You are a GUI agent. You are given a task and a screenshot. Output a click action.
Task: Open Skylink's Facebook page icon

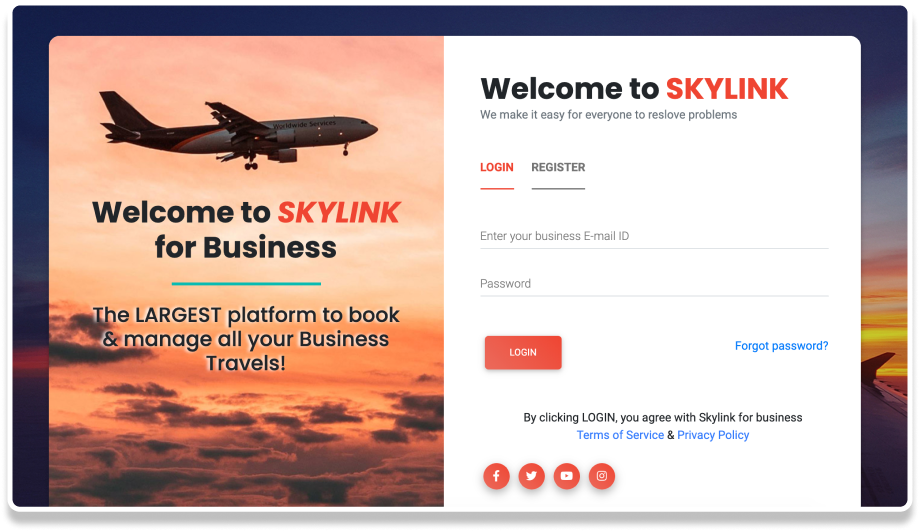496,476
